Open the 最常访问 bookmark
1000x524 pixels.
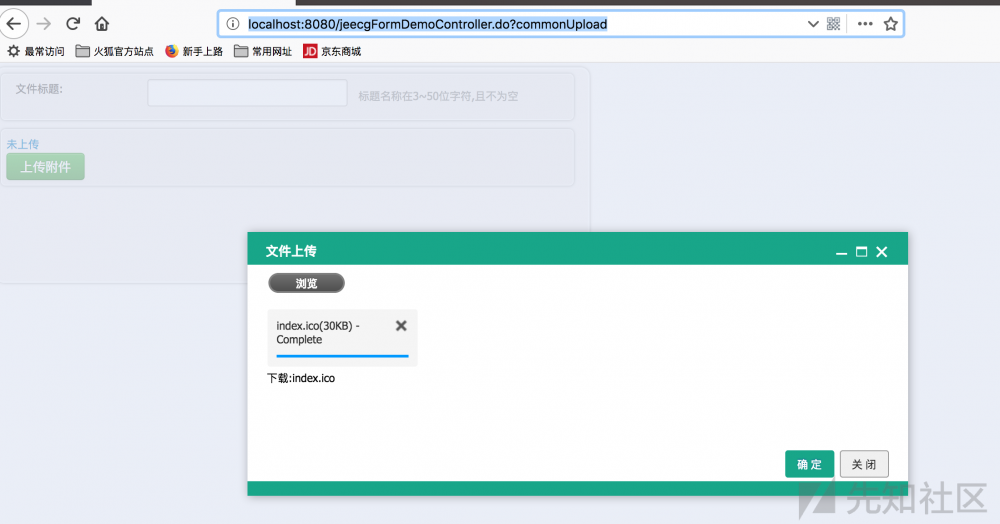click(x=36, y=52)
